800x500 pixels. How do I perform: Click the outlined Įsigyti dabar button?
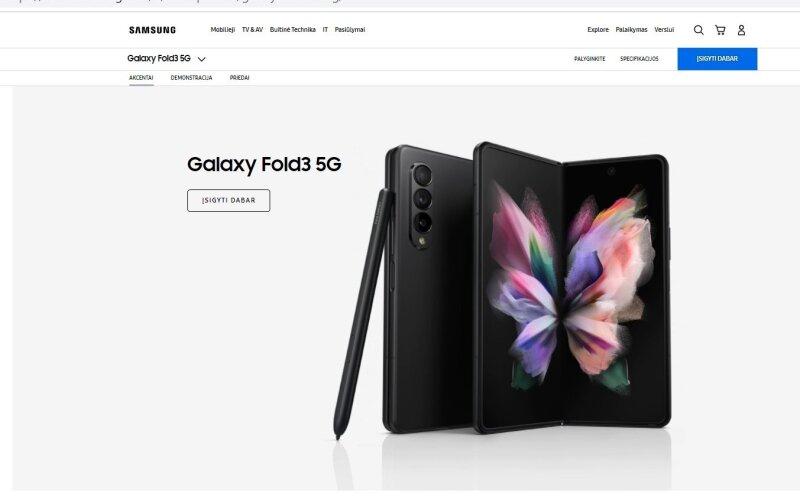coord(229,201)
